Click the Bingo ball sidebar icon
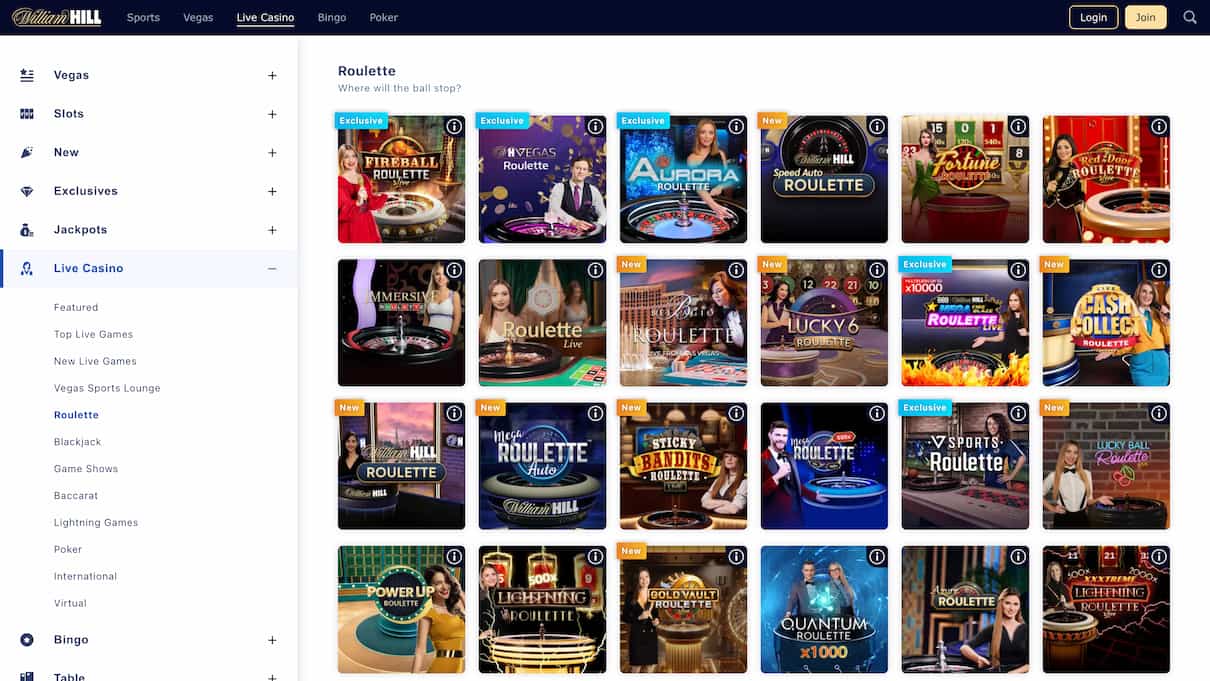The image size is (1210, 681). pyautogui.click(x=27, y=640)
